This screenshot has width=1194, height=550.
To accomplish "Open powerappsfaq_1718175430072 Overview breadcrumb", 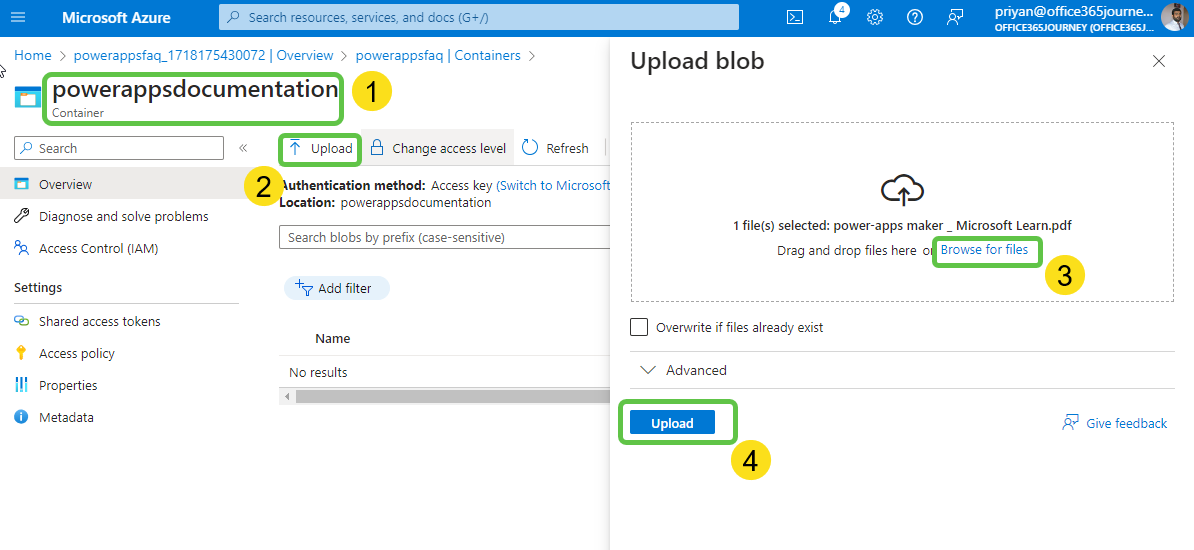I will click(x=203, y=56).
